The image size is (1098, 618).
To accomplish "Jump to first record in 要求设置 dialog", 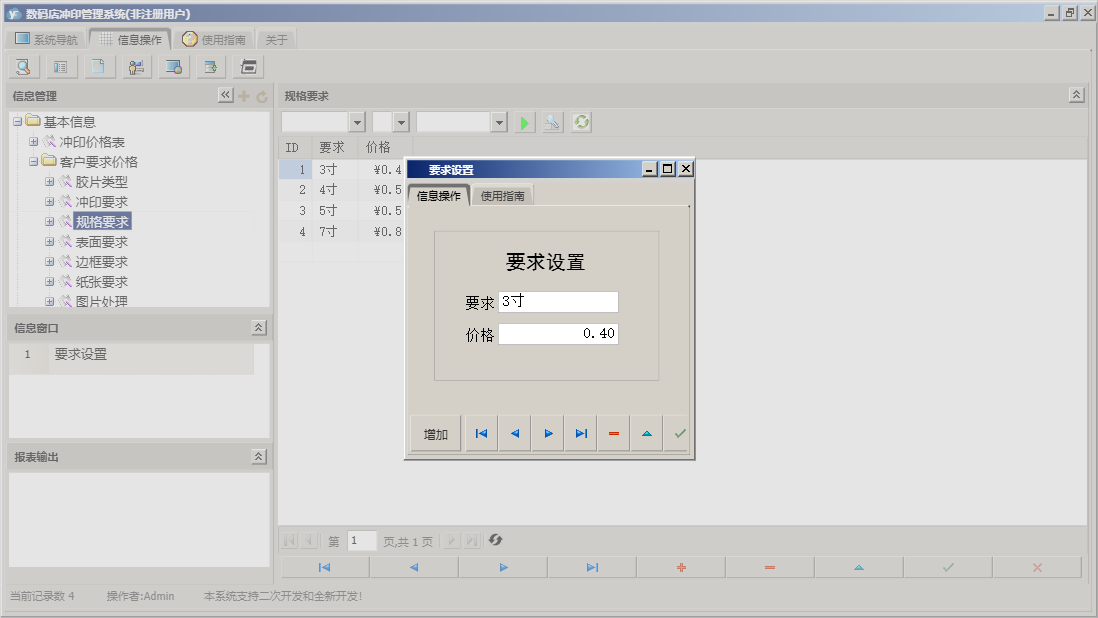I will (481, 434).
